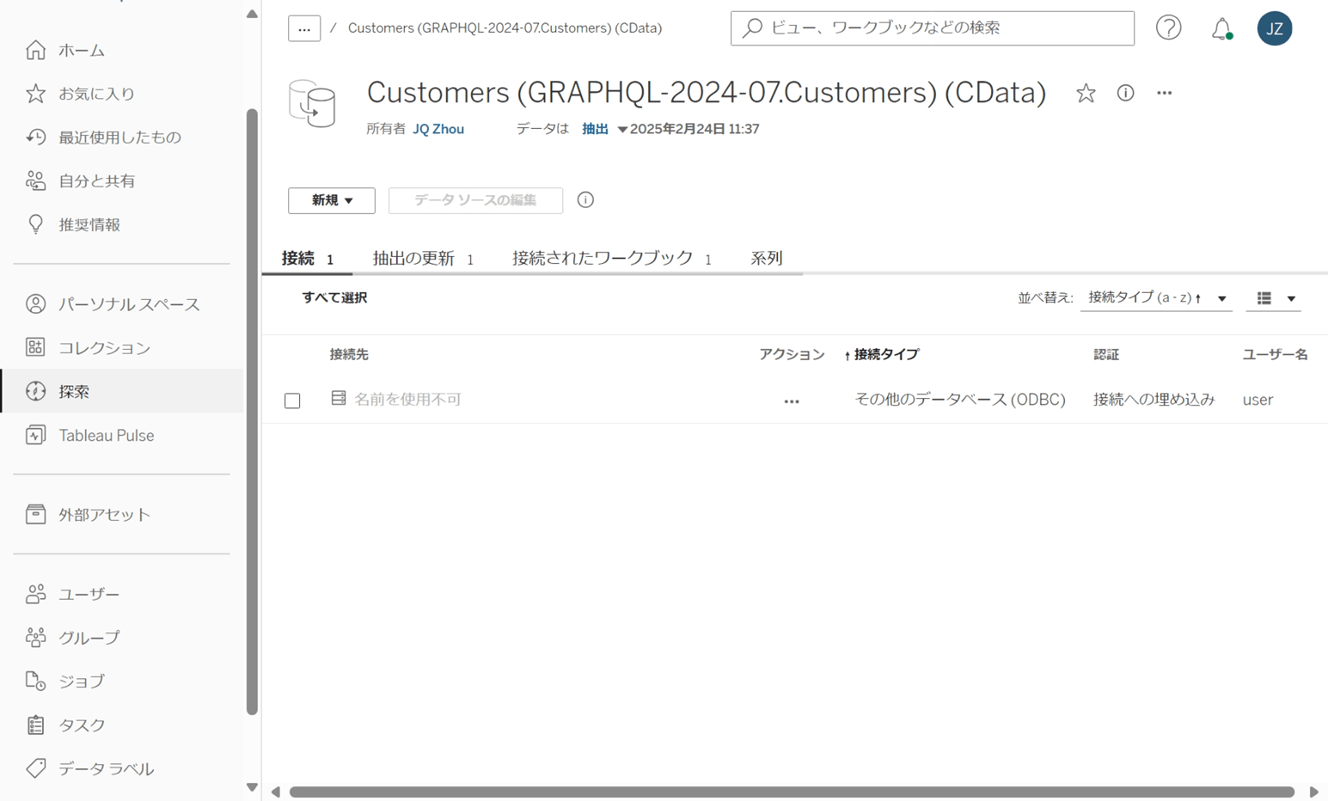
Task: Click the 接続への埋め込み cell
Action: pyautogui.click(x=1154, y=399)
